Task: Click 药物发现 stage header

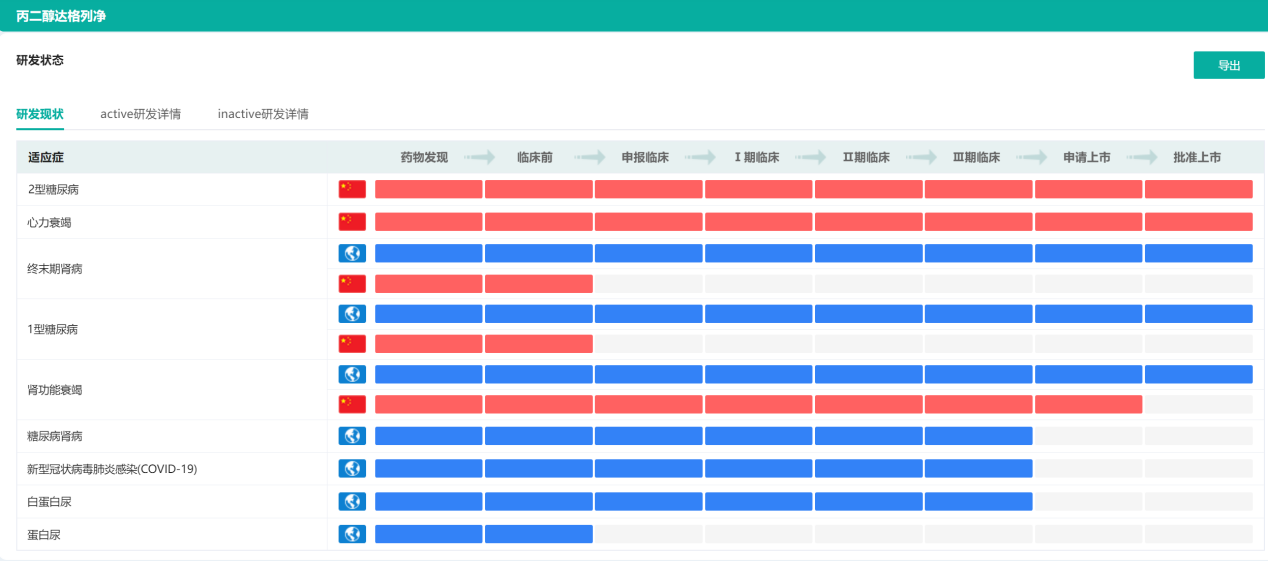Action: point(424,157)
